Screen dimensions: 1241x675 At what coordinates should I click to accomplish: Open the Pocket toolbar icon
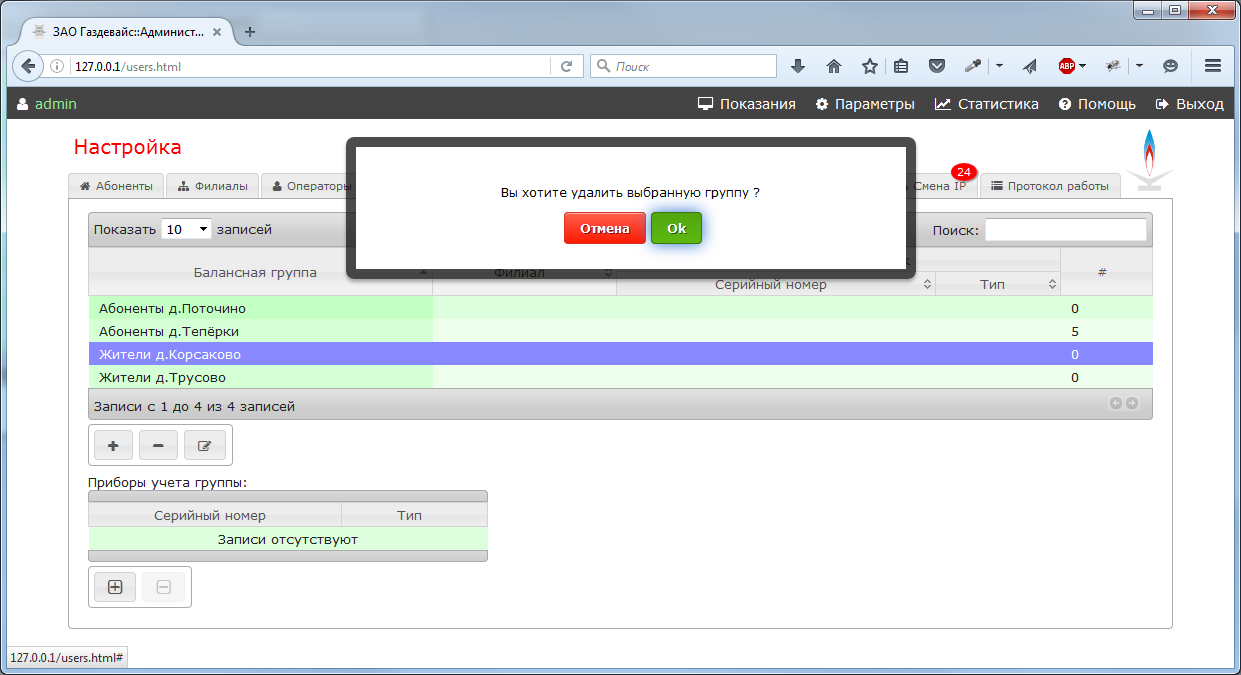click(937, 66)
